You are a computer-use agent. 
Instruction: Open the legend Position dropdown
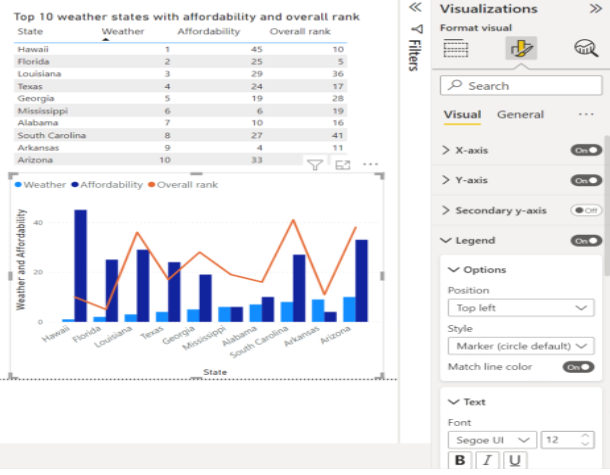(521, 308)
